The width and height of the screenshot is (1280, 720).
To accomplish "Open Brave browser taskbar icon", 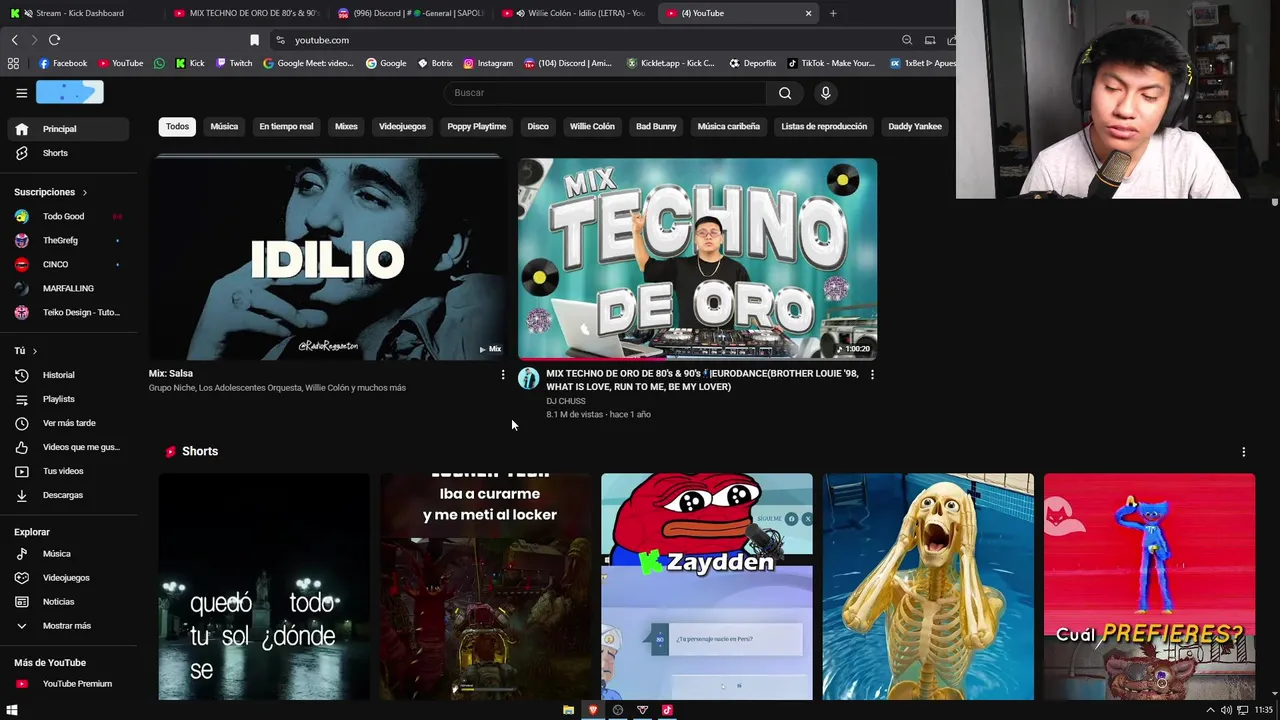I will (593, 710).
